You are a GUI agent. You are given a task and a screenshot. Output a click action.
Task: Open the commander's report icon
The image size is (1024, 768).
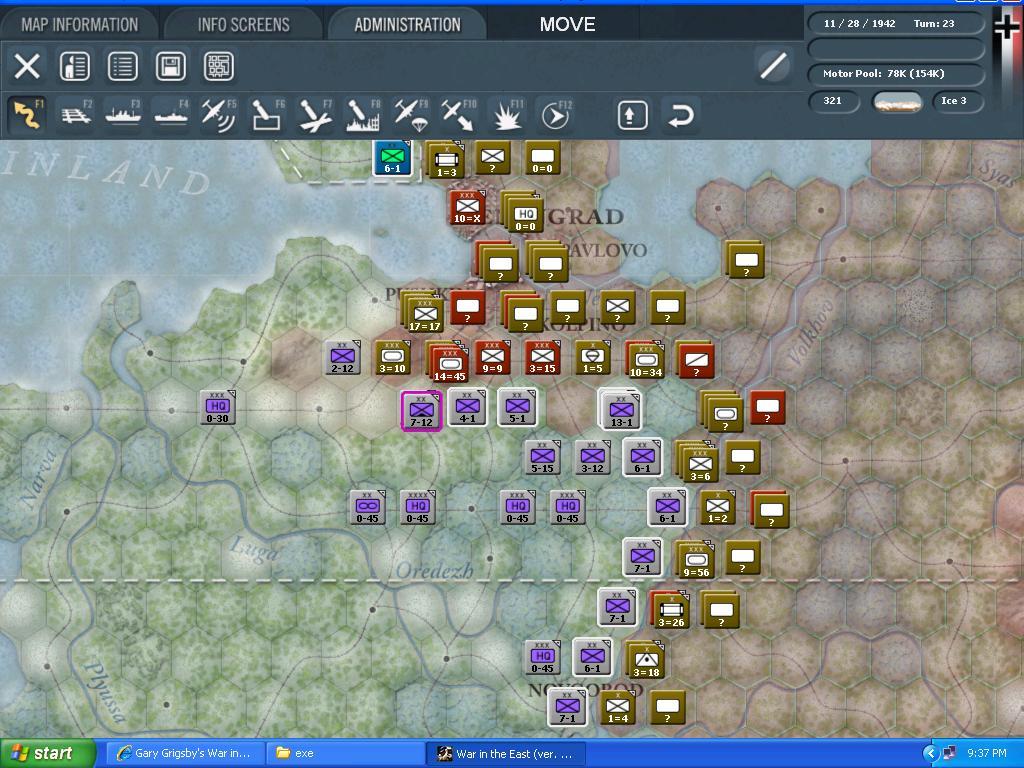[x=74, y=66]
